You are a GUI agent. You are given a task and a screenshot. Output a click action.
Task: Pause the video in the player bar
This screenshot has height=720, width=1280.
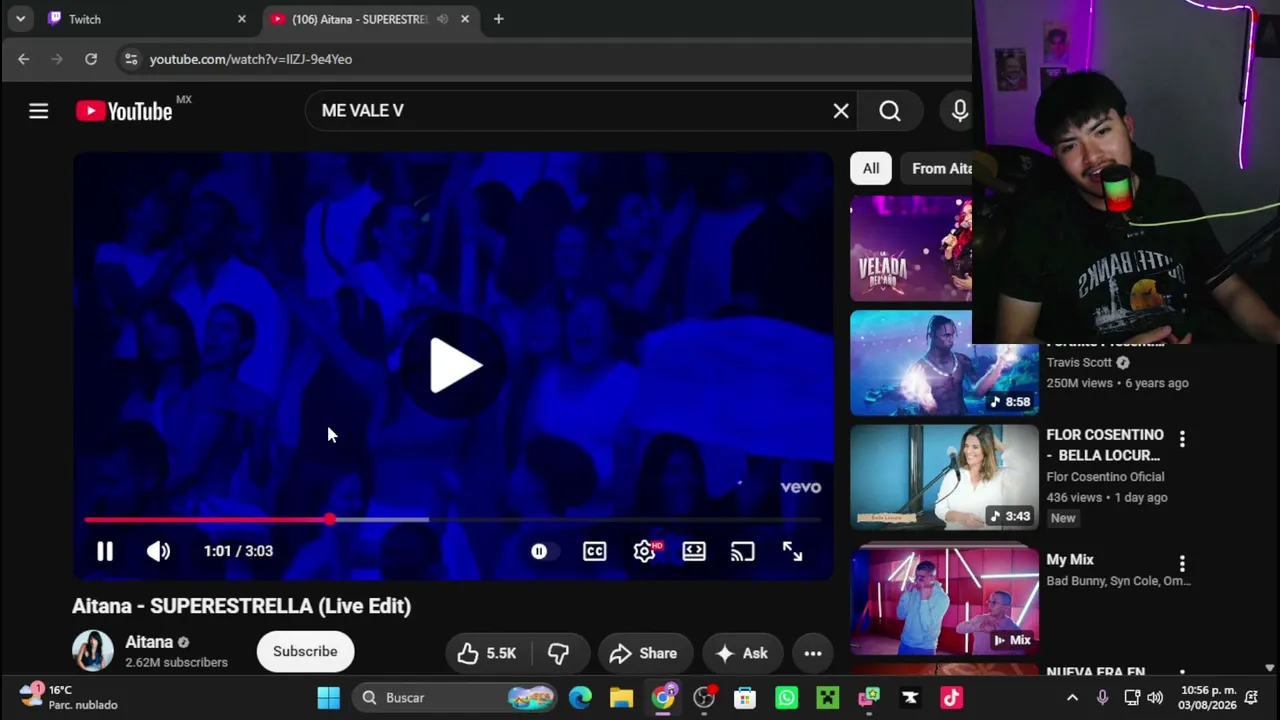tap(105, 551)
